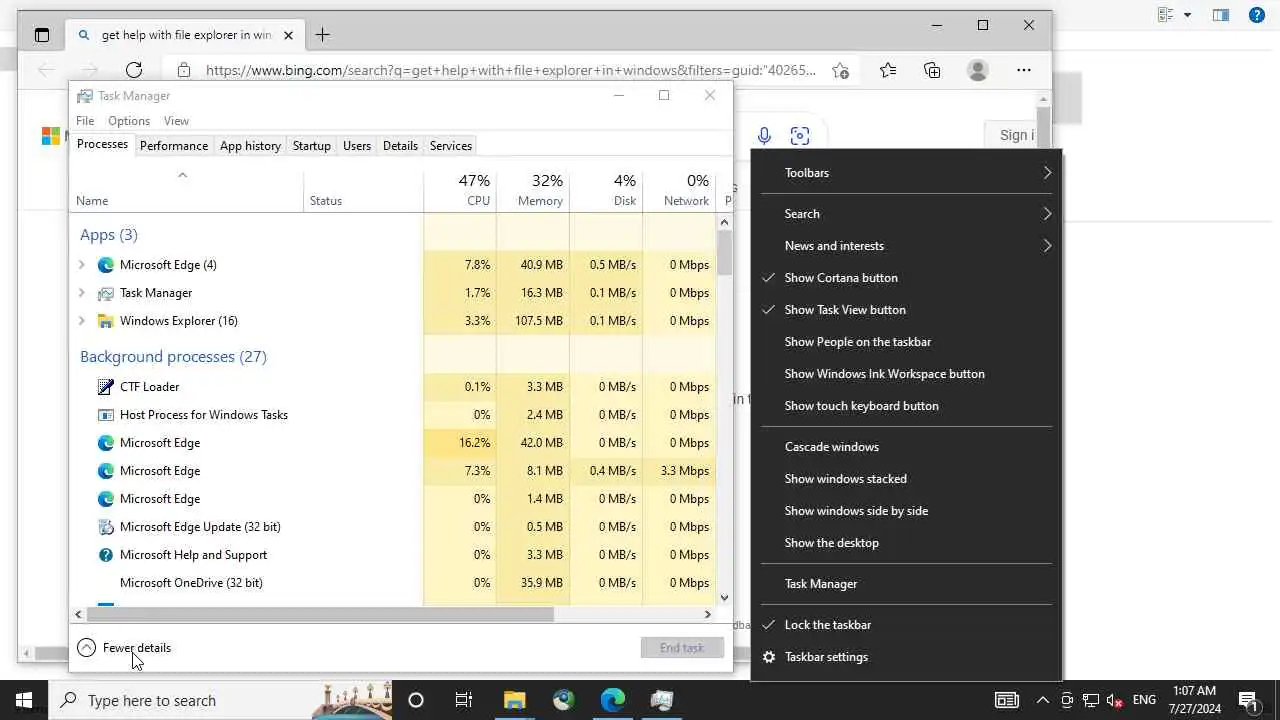The image size is (1280, 720).
Task: Click the Bing visual search icon
Action: click(x=800, y=136)
